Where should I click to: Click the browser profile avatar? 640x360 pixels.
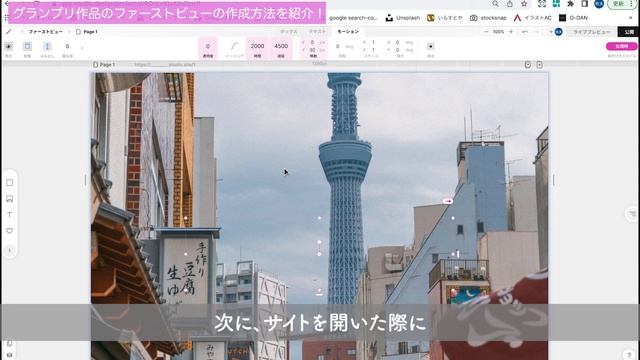[x=599, y=4]
